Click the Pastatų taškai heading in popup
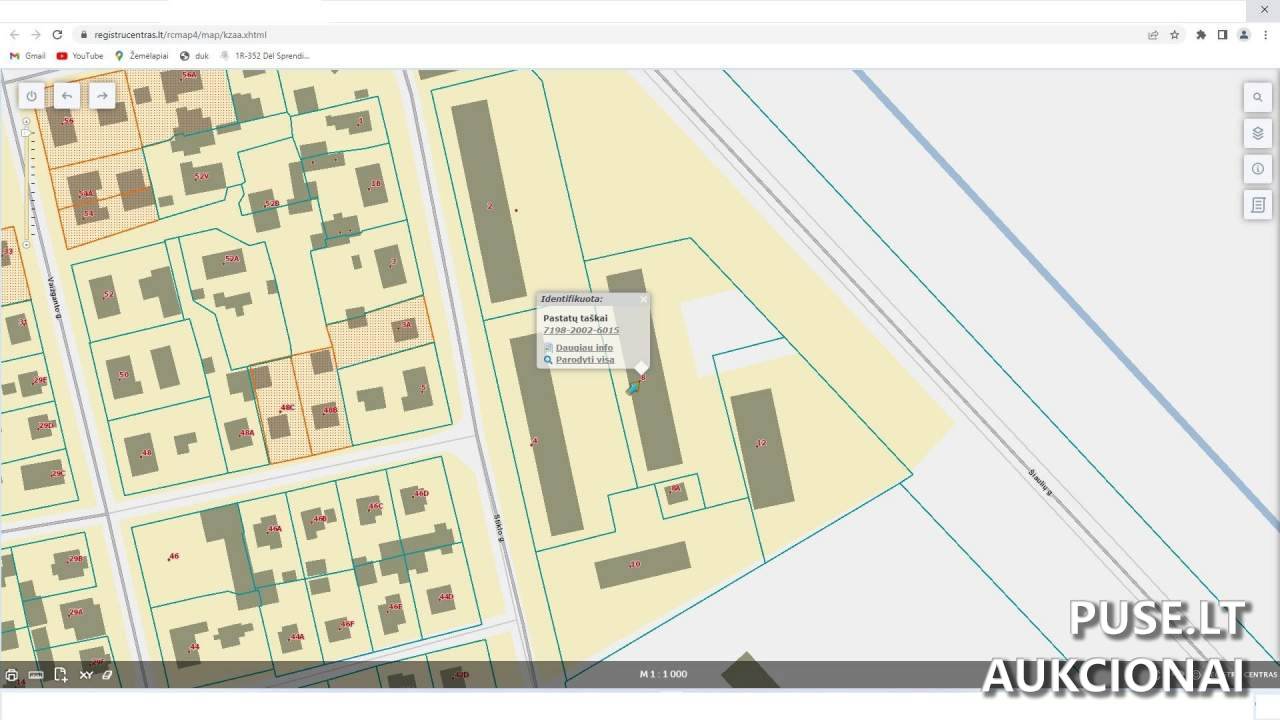The height and width of the screenshot is (720, 1280). coord(575,318)
